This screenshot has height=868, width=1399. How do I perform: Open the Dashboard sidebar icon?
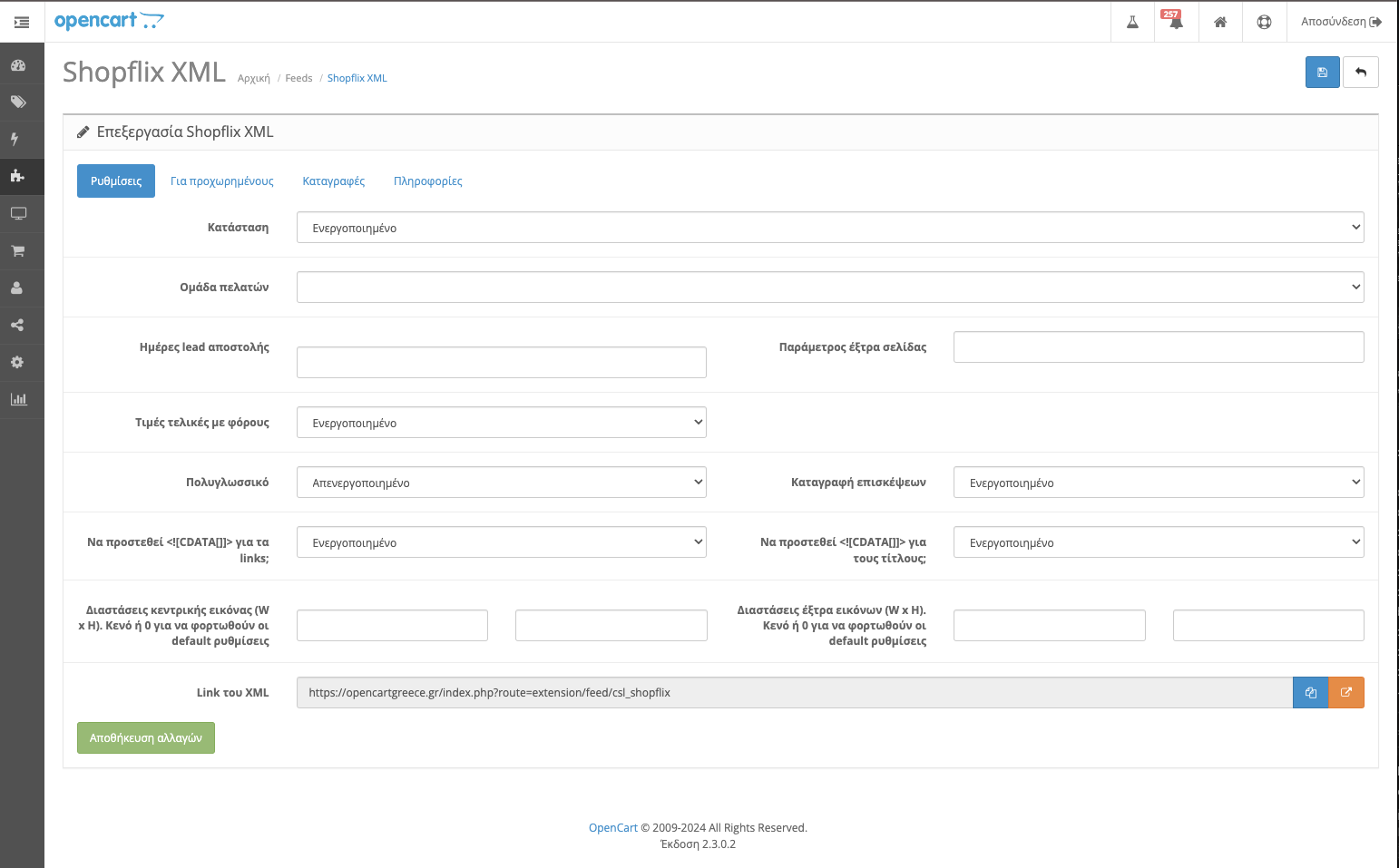click(x=18, y=65)
